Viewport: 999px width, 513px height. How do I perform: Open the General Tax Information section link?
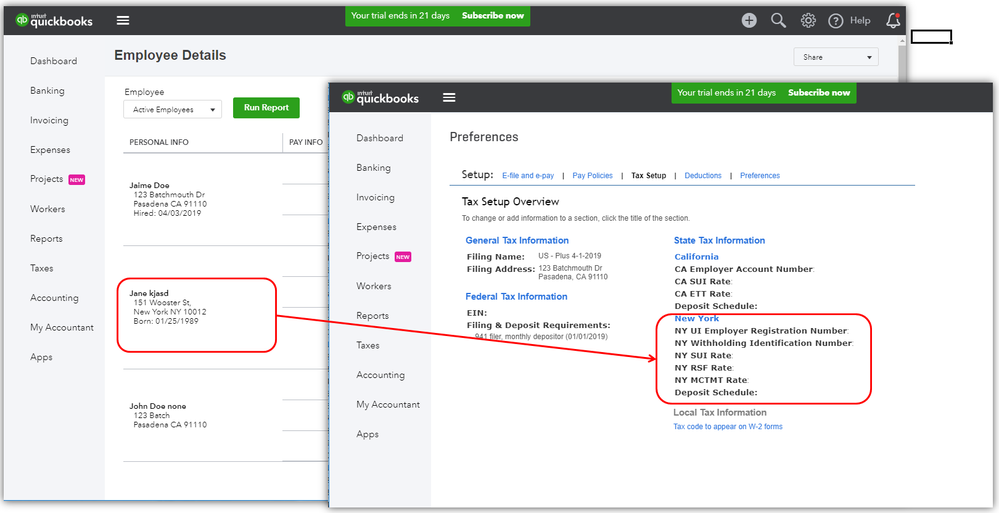pos(517,240)
